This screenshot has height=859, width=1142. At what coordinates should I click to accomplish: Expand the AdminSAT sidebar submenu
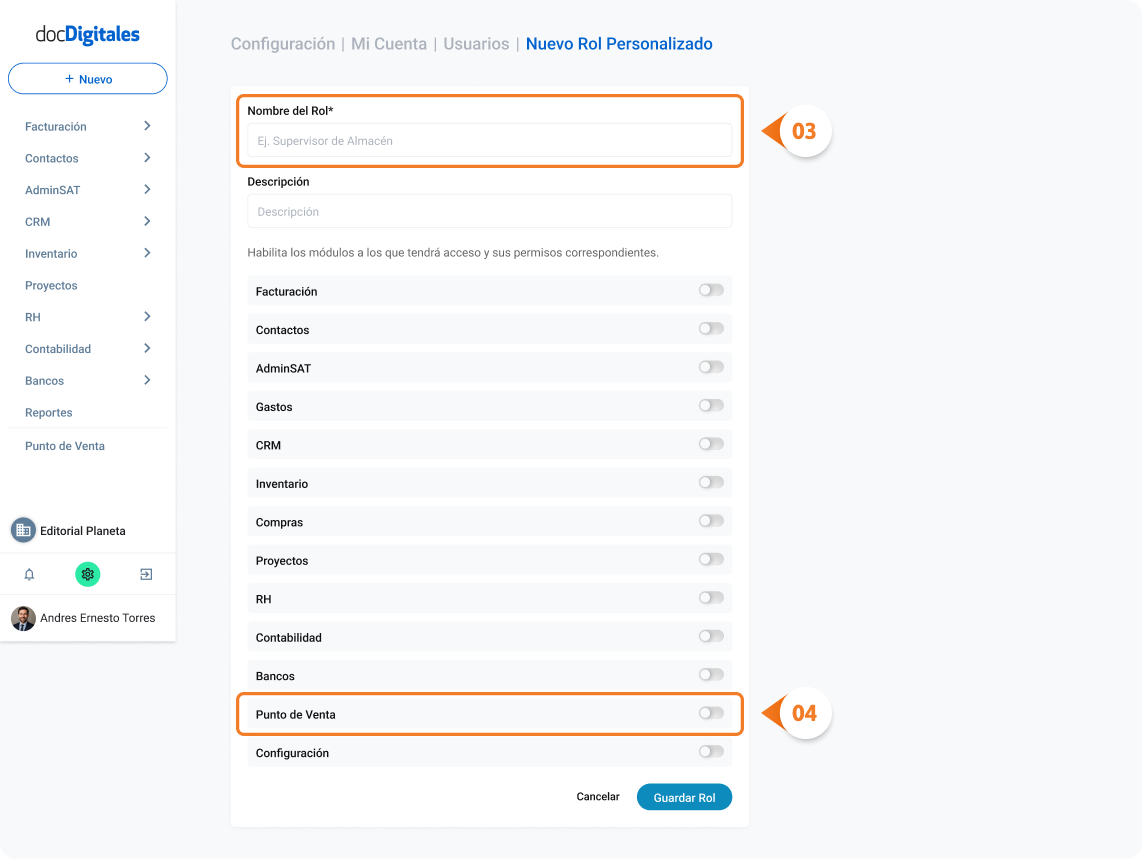pos(147,189)
